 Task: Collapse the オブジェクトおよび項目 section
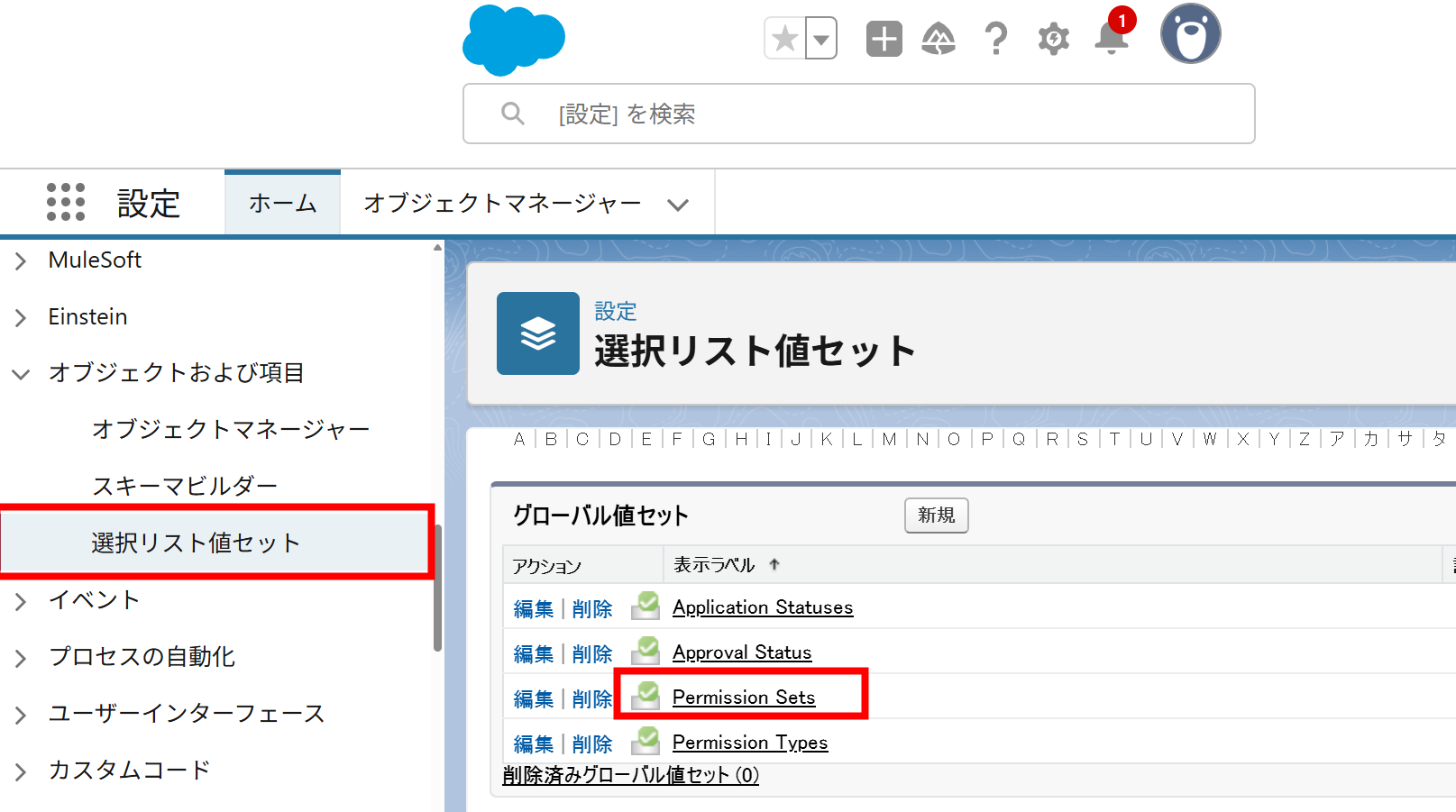pyautogui.click(x=20, y=373)
